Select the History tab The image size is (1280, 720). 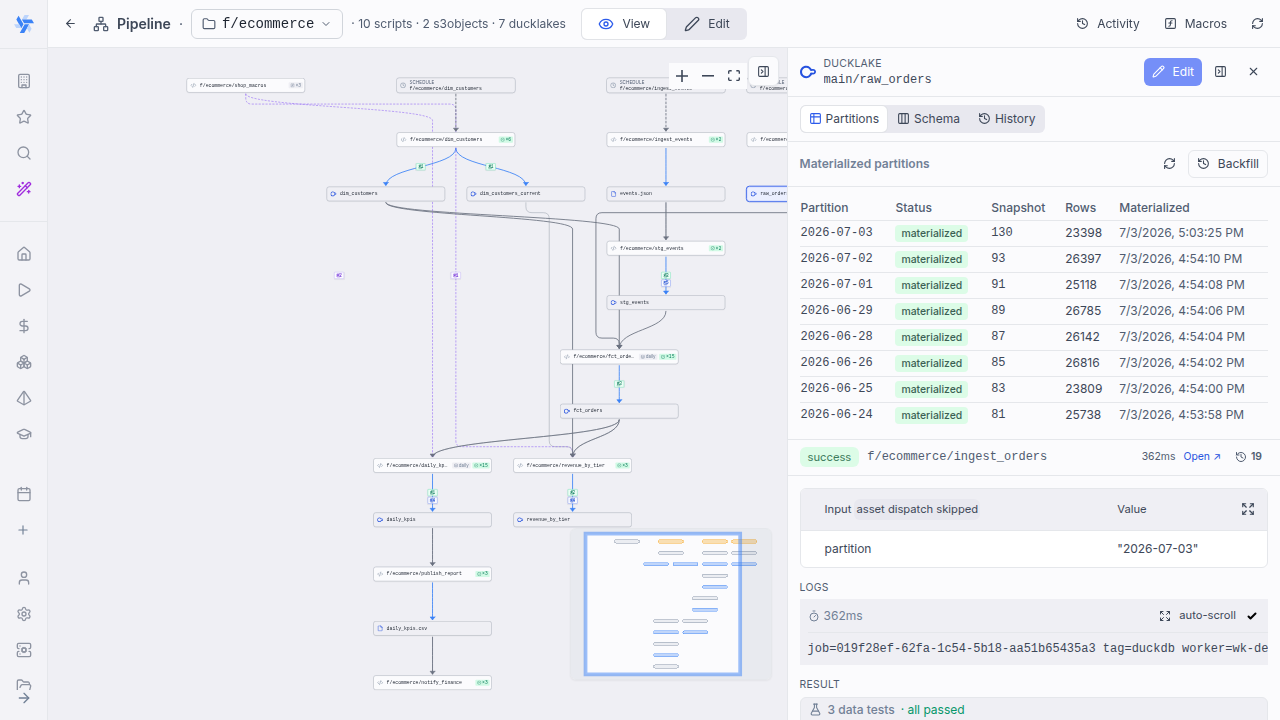coord(1007,119)
